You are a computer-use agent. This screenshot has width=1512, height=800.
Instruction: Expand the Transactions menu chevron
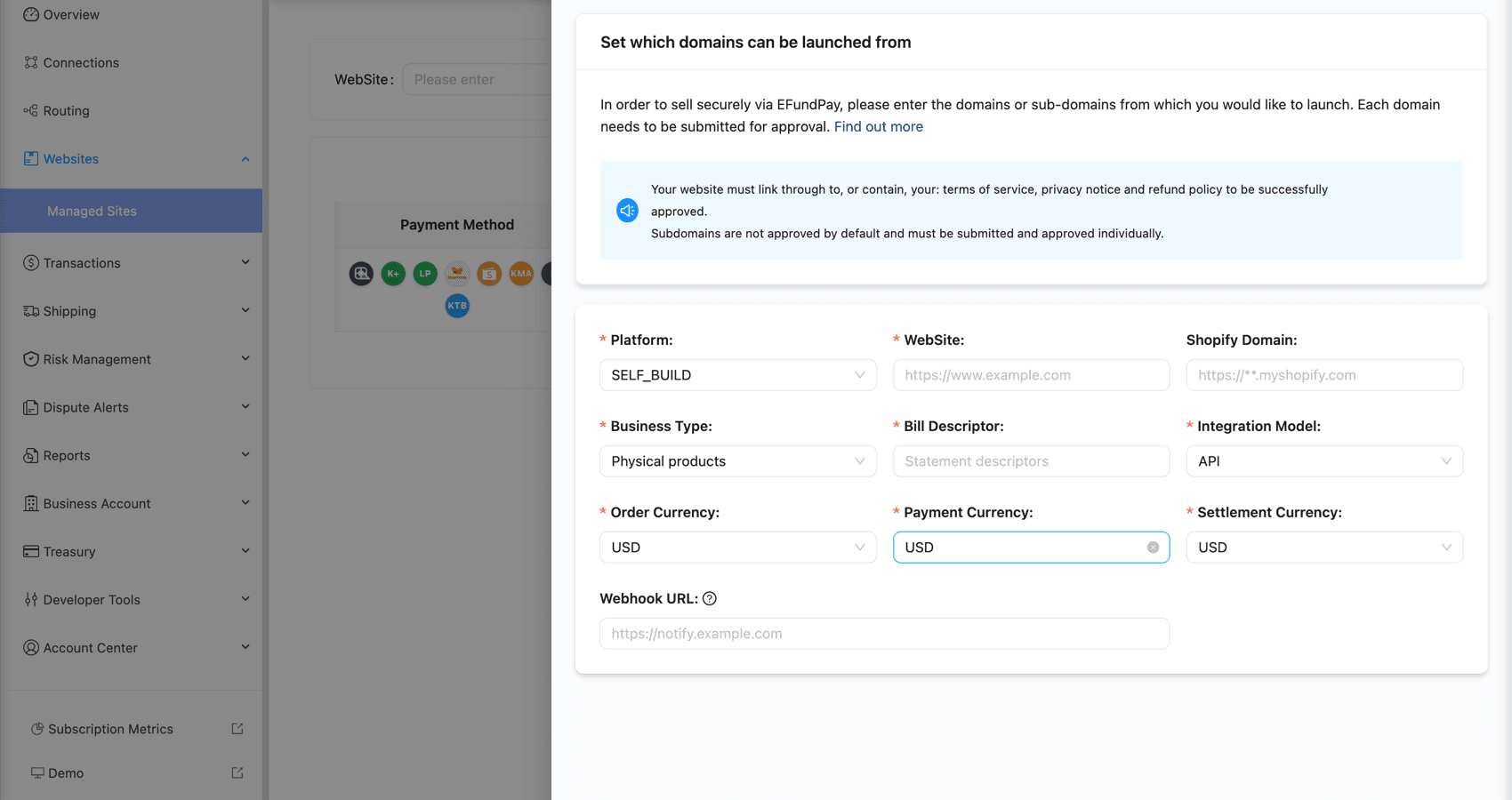(245, 263)
